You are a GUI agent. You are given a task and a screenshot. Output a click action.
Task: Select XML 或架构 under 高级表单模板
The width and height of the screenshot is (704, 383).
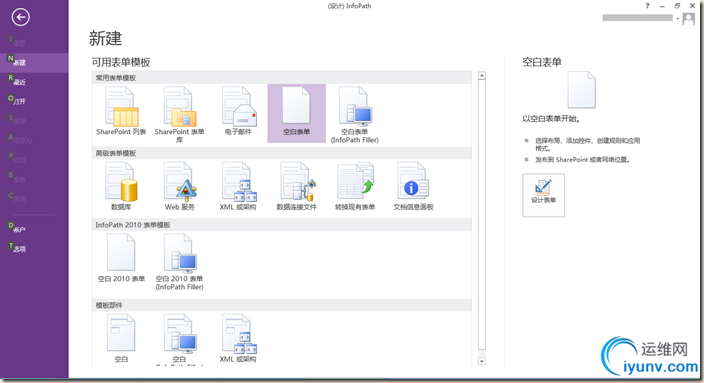tap(238, 186)
